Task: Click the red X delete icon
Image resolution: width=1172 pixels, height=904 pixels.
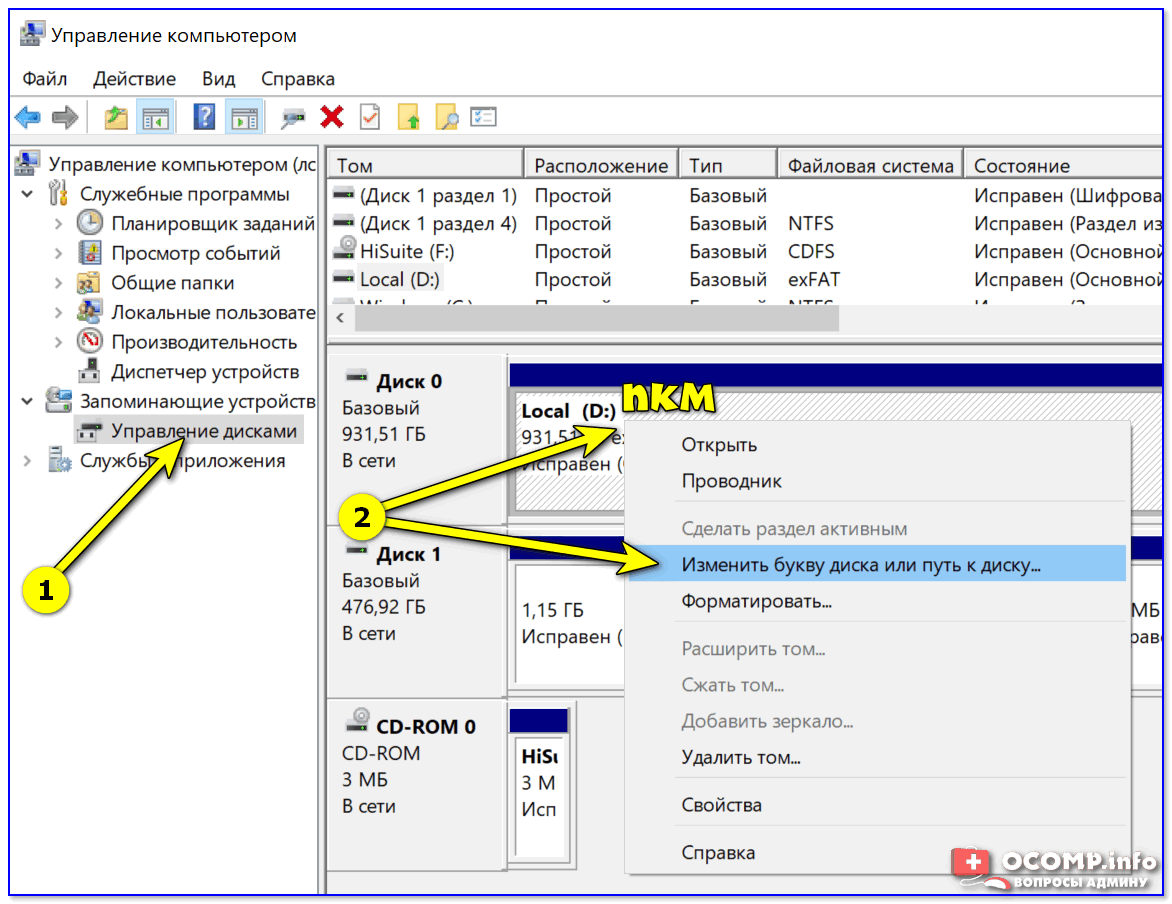Action: tap(331, 118)
